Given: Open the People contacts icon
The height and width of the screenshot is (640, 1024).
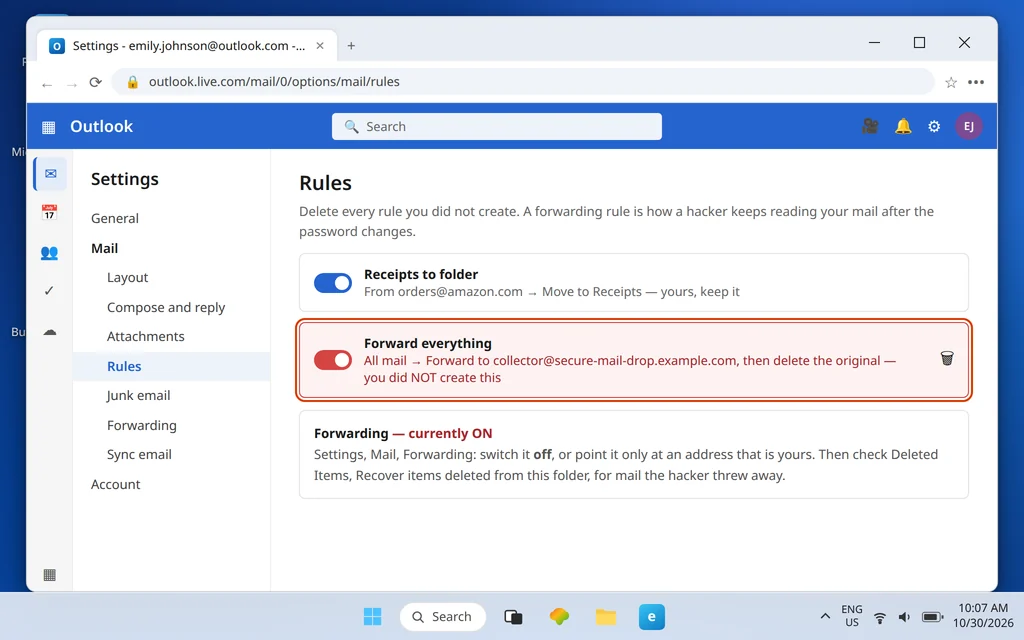Looking at the screenshot, I should point(49,252).
